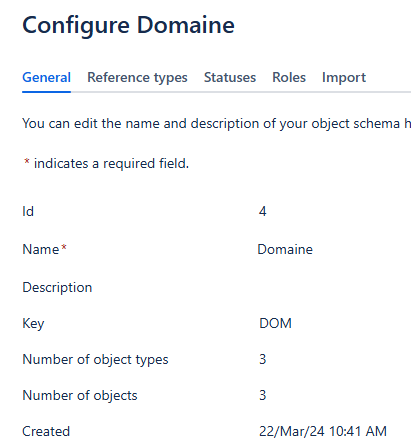The width and height of the screenshot is (411, 446).
Task: Click the Name field label
Action: tap(41, 249)
